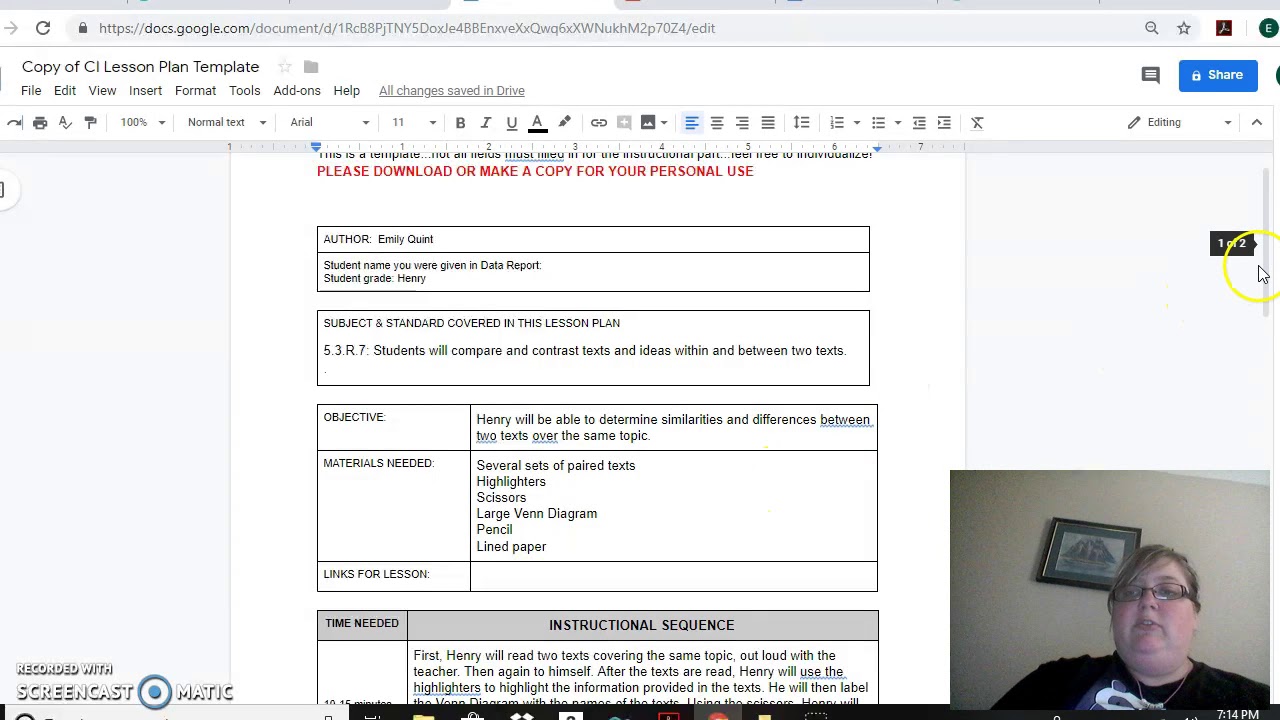Expand the Bulleted list dropdown arrow
This screenshot has height=720, width=1280.
[x=897, y=123]
